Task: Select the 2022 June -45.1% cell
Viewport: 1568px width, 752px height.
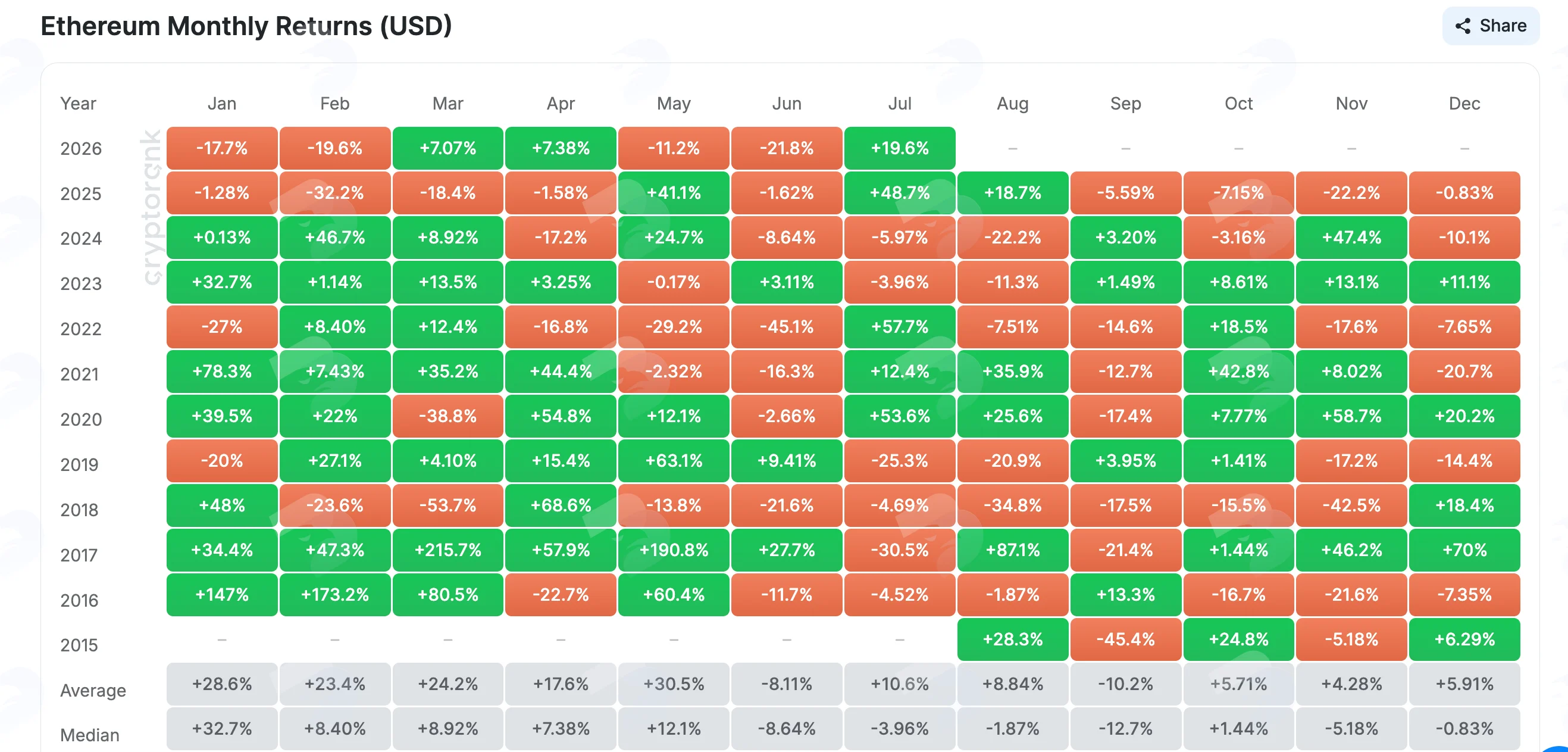Action: [x=787, y=326]
